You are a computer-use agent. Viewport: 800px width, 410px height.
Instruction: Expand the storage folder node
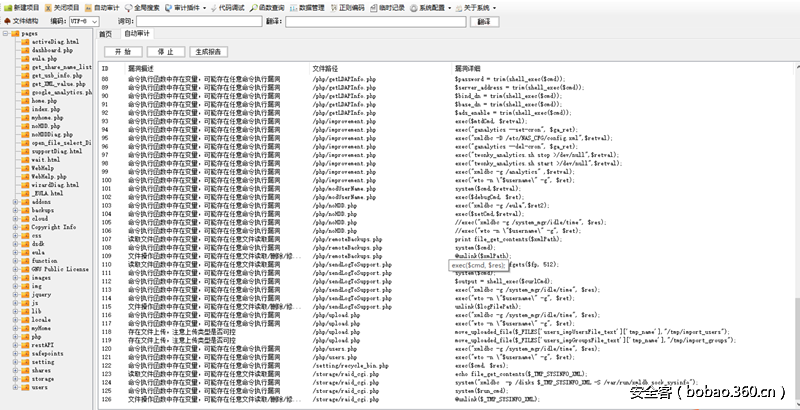pyautogui.click(x=14, y=379)
